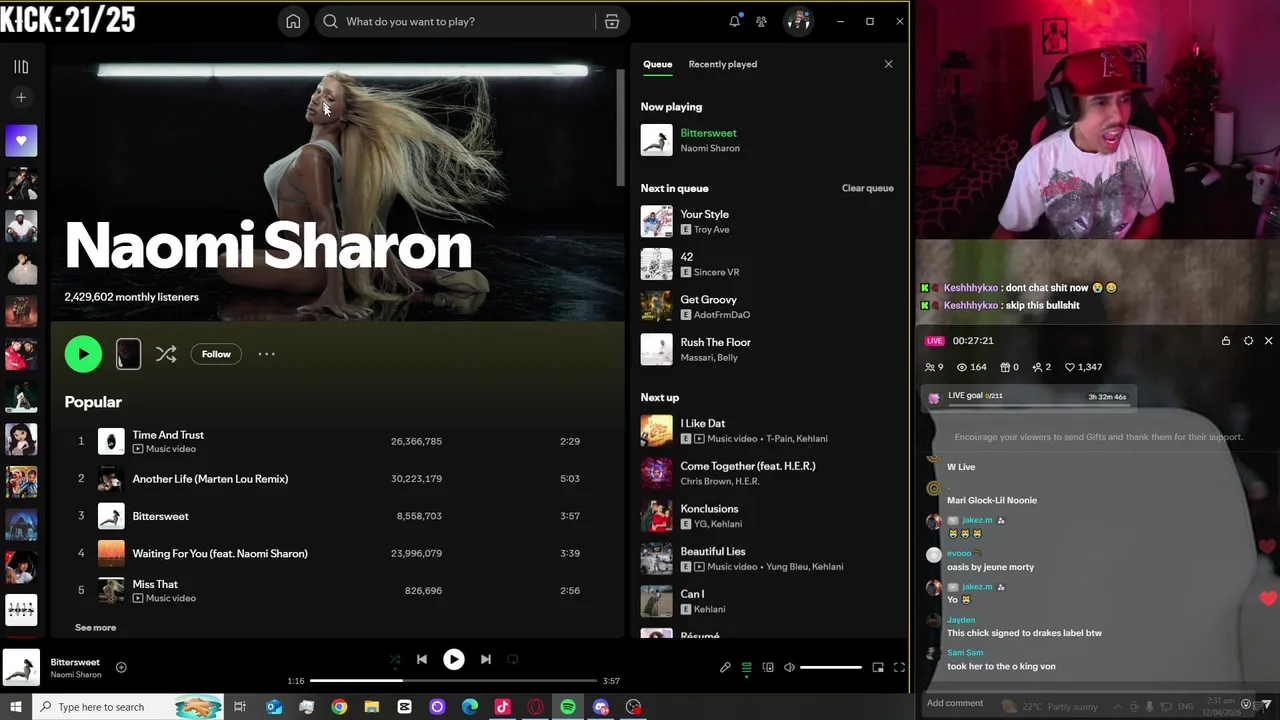Toggle shuffle in the player bar
Screen dimensions: 1280x720
click(x=394, y=659)
